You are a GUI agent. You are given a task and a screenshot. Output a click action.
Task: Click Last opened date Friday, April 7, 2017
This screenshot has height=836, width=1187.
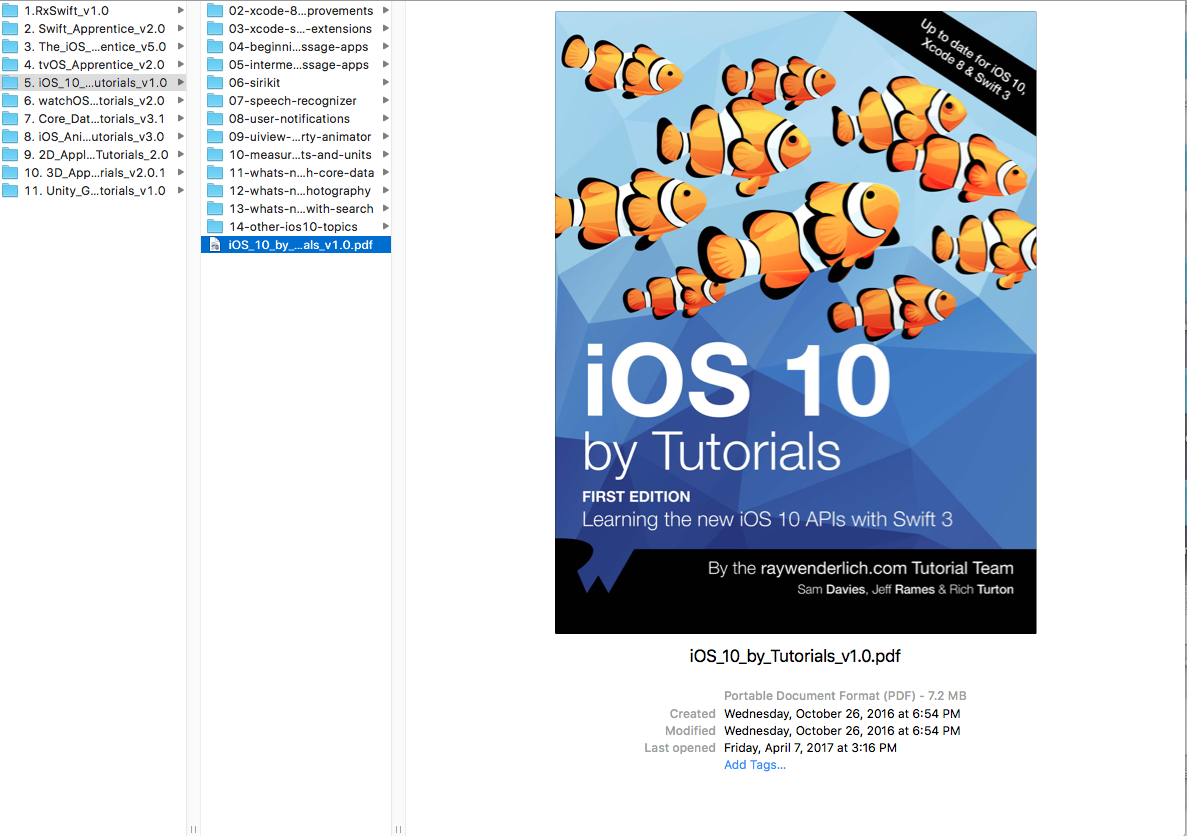click(810, 747)
